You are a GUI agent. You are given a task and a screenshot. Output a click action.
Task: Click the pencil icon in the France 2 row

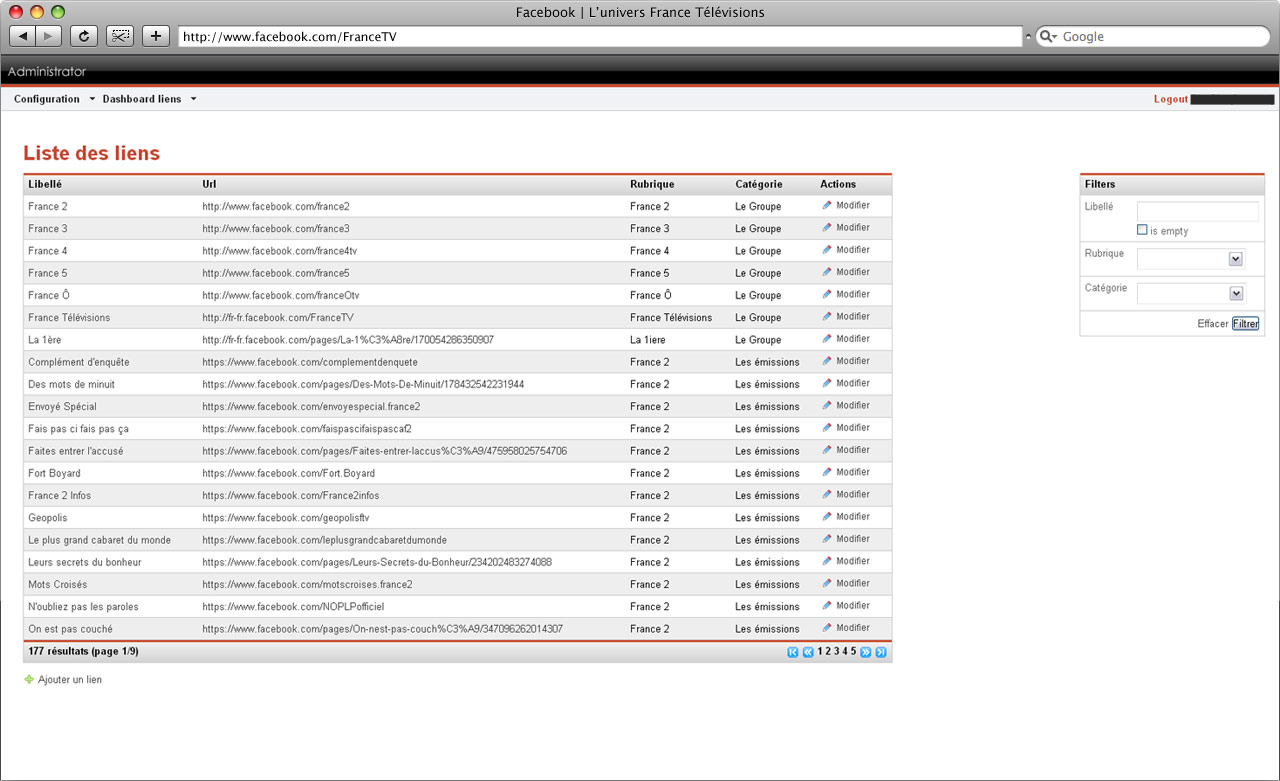point(827,205)
